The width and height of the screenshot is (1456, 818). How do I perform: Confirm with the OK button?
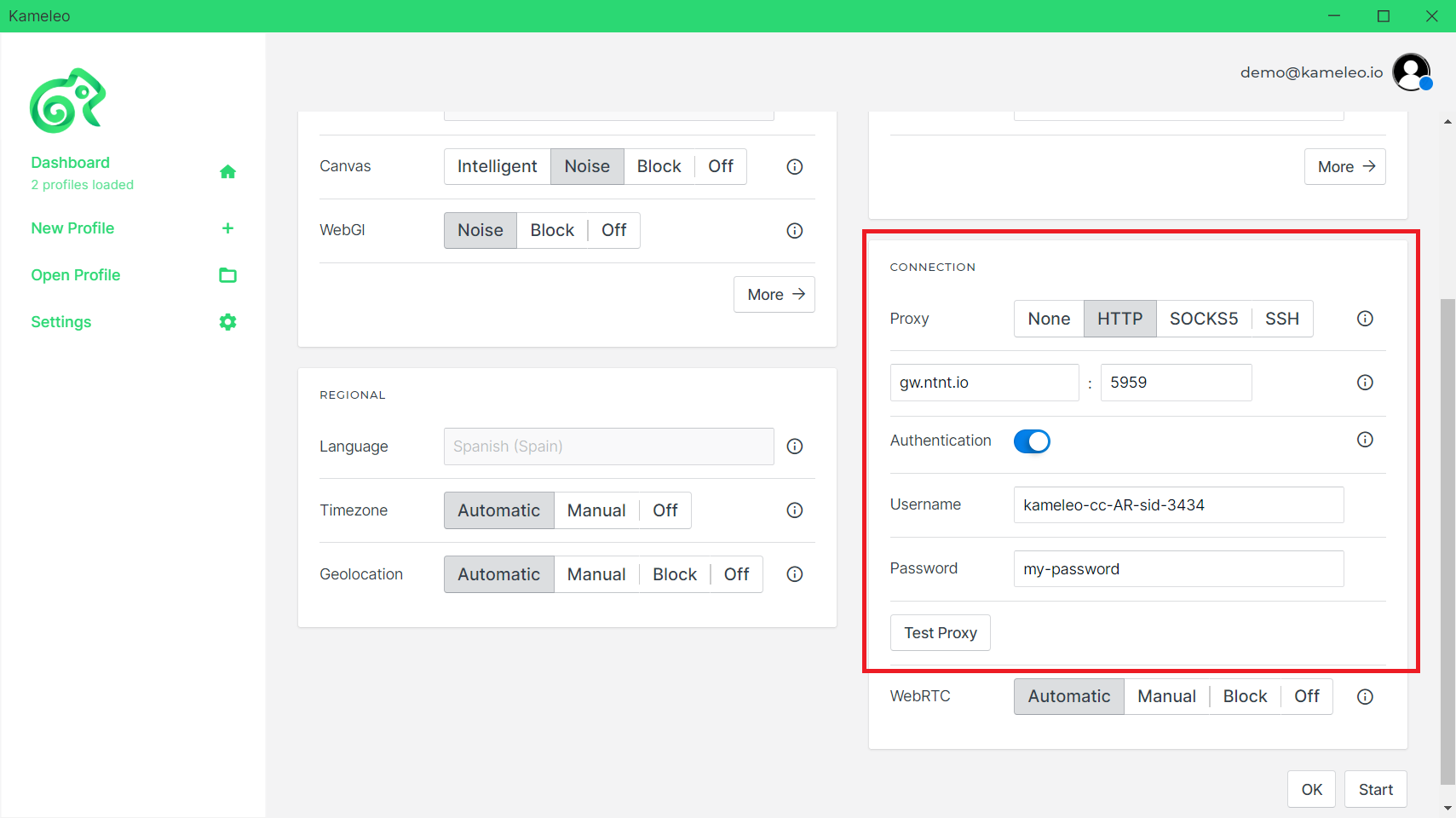tap(1312, 790)
